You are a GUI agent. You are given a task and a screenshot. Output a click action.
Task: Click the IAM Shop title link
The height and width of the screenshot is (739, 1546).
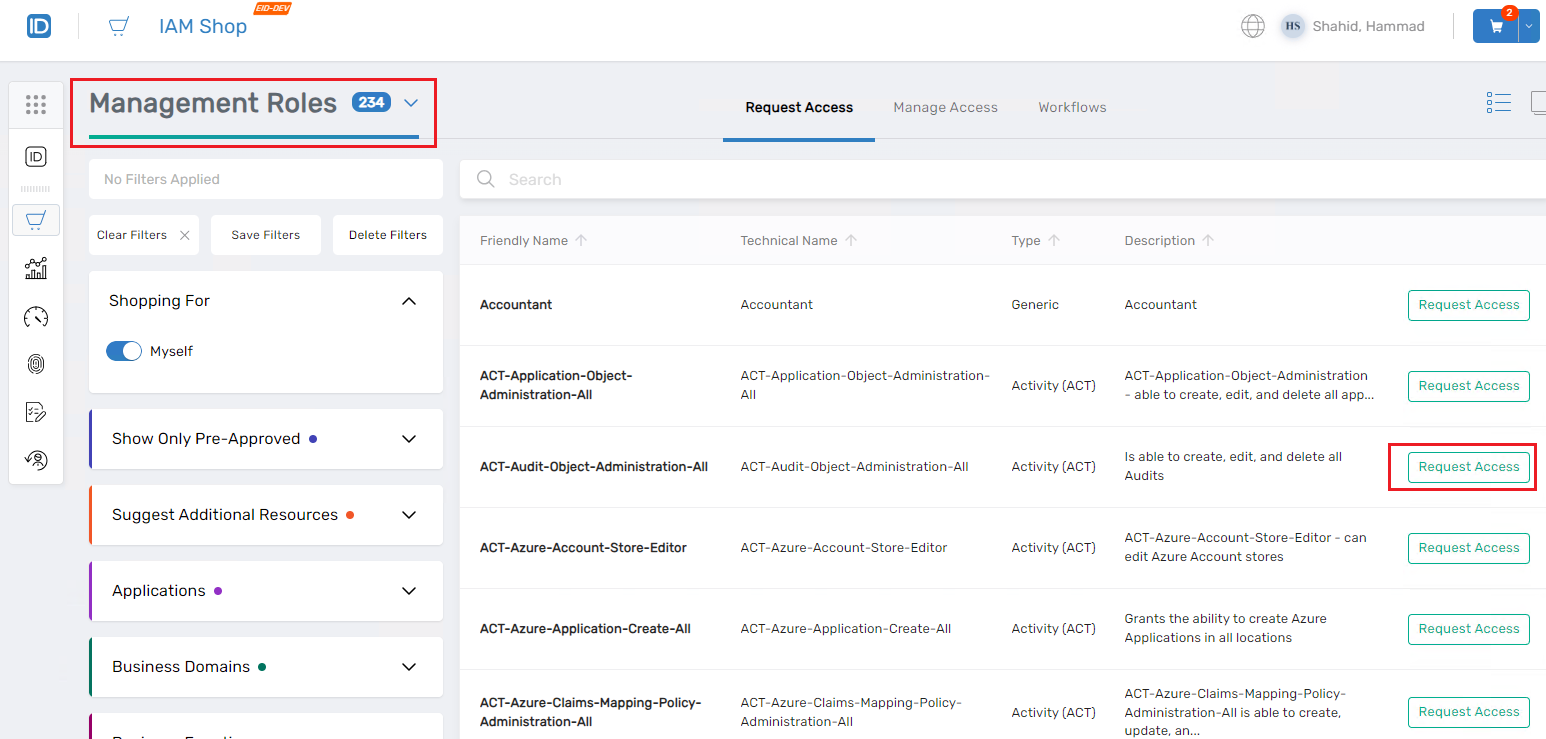pos(203,26)
